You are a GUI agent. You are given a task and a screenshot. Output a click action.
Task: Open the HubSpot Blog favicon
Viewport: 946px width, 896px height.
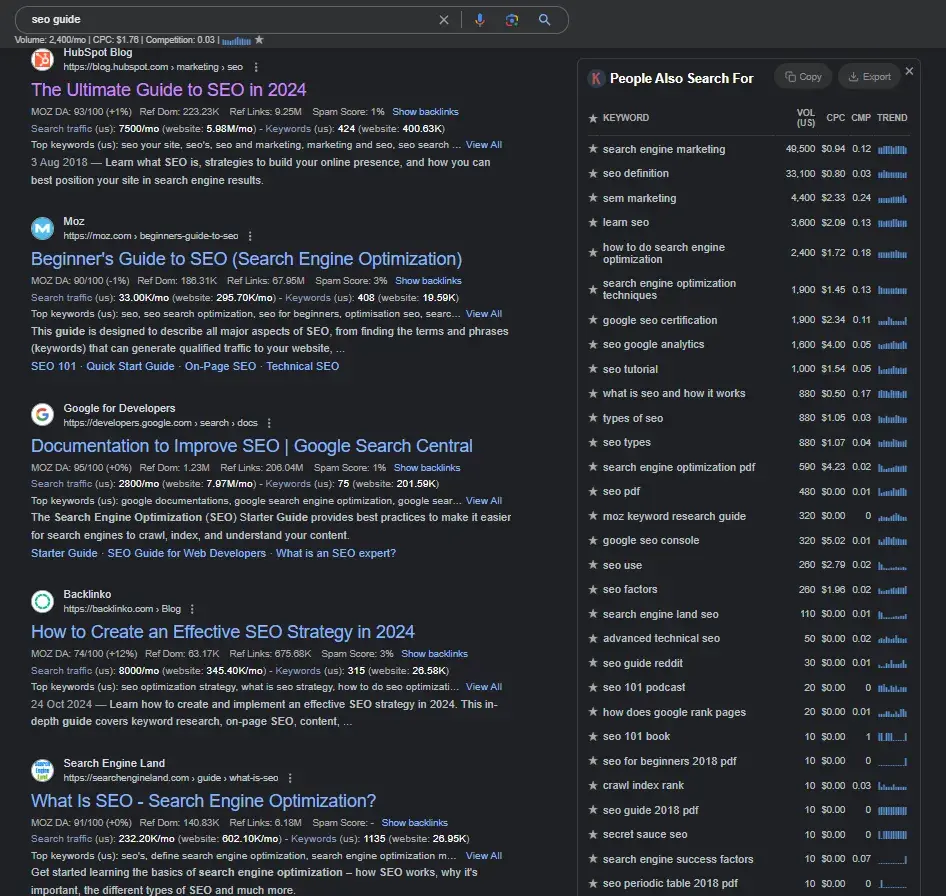42,59
